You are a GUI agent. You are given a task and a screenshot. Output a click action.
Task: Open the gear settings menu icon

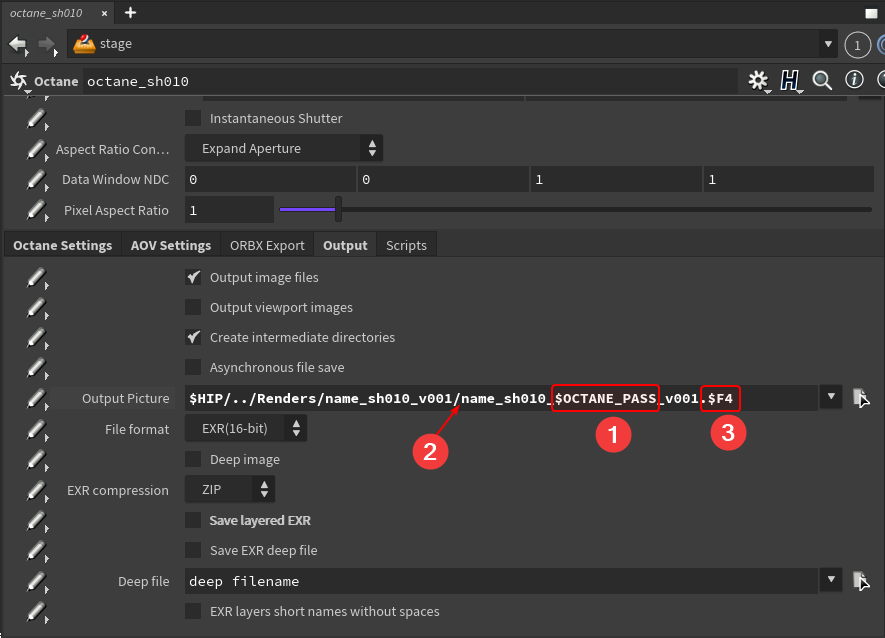(x=758, y=81)
